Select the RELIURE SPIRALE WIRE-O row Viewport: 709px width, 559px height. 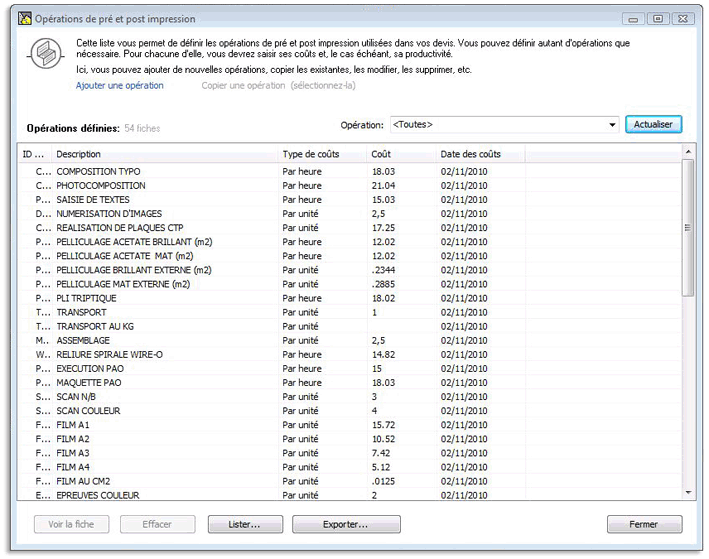(x=350, y=354)
